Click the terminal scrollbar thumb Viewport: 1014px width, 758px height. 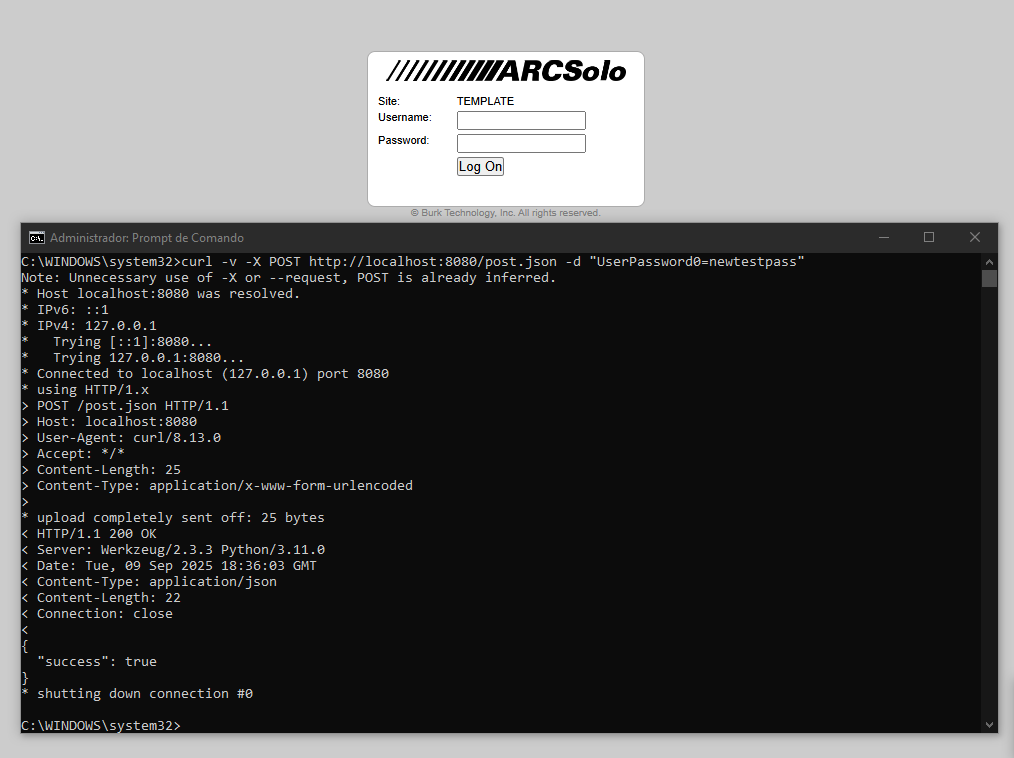[989, 279]
